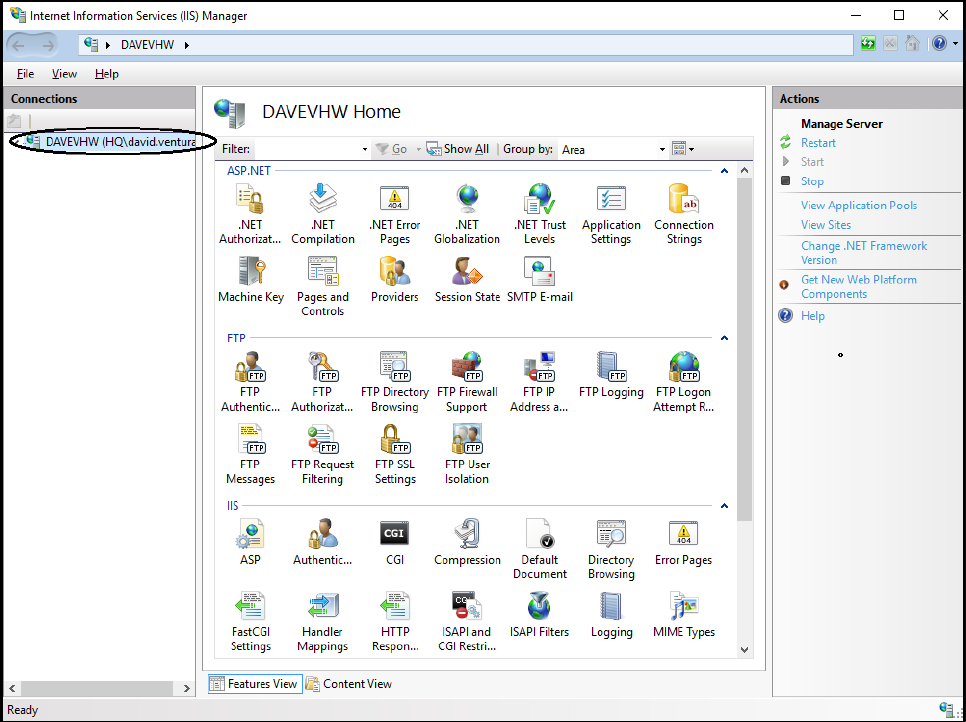Click View Application Pools
This screenshot has height=722, width=966.
(x=859, y=205)
